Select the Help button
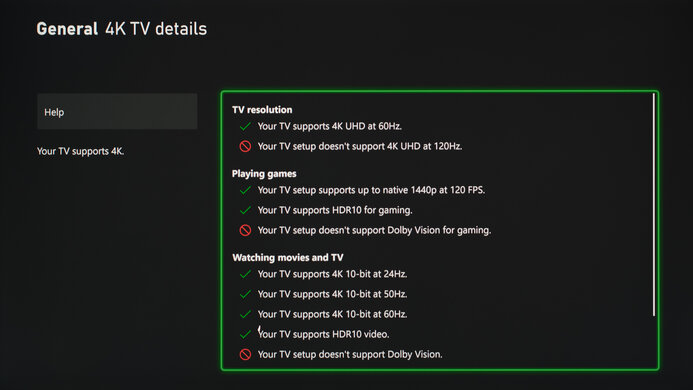 (117, 111)
